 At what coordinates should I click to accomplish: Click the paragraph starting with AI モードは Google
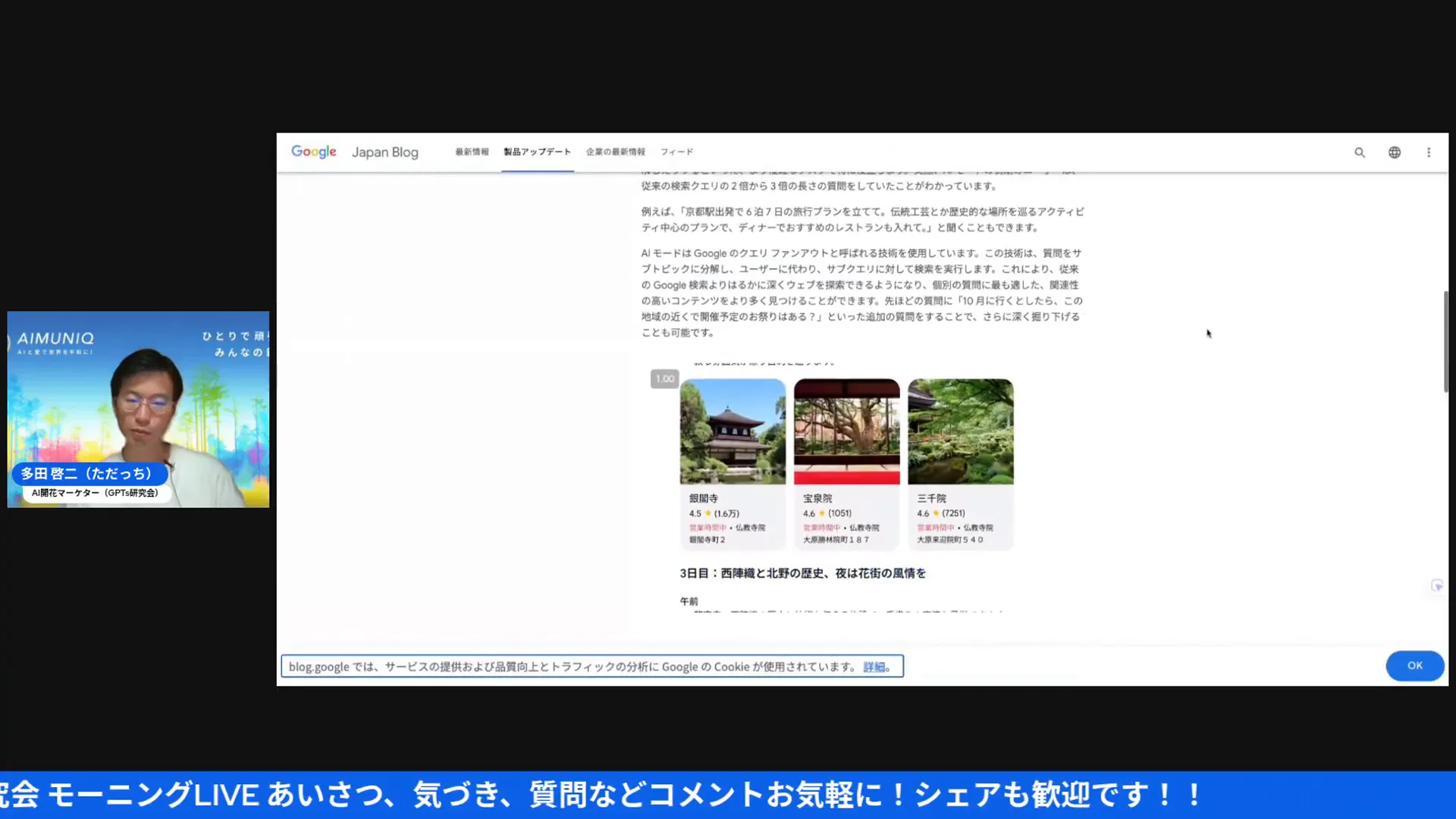861,293
